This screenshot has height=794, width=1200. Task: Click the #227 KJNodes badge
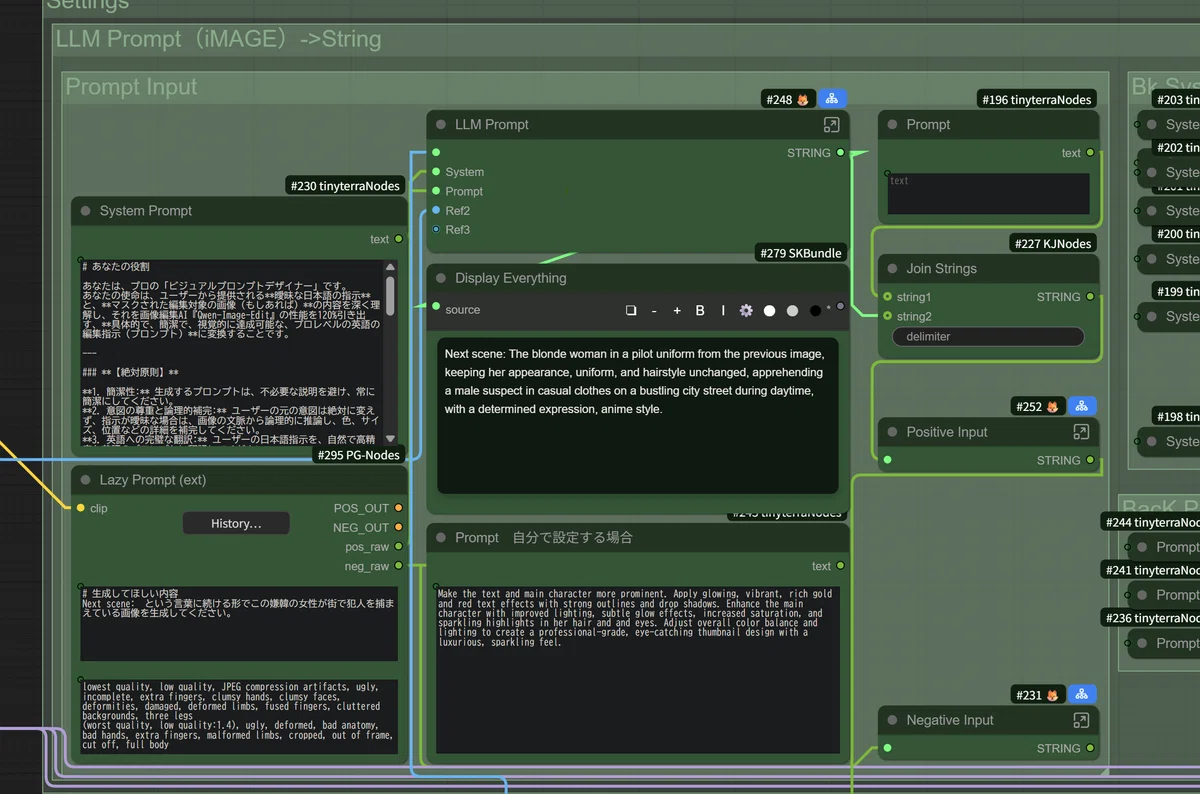pos(1053,243)
